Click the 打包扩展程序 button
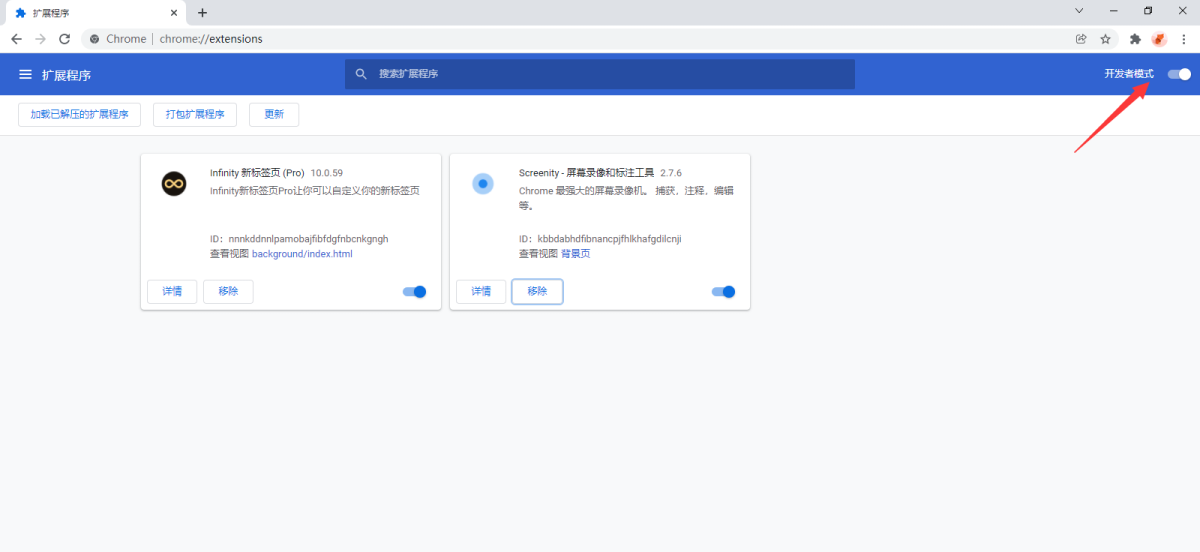Screen dimensions: 1200x552 point(195,114)
